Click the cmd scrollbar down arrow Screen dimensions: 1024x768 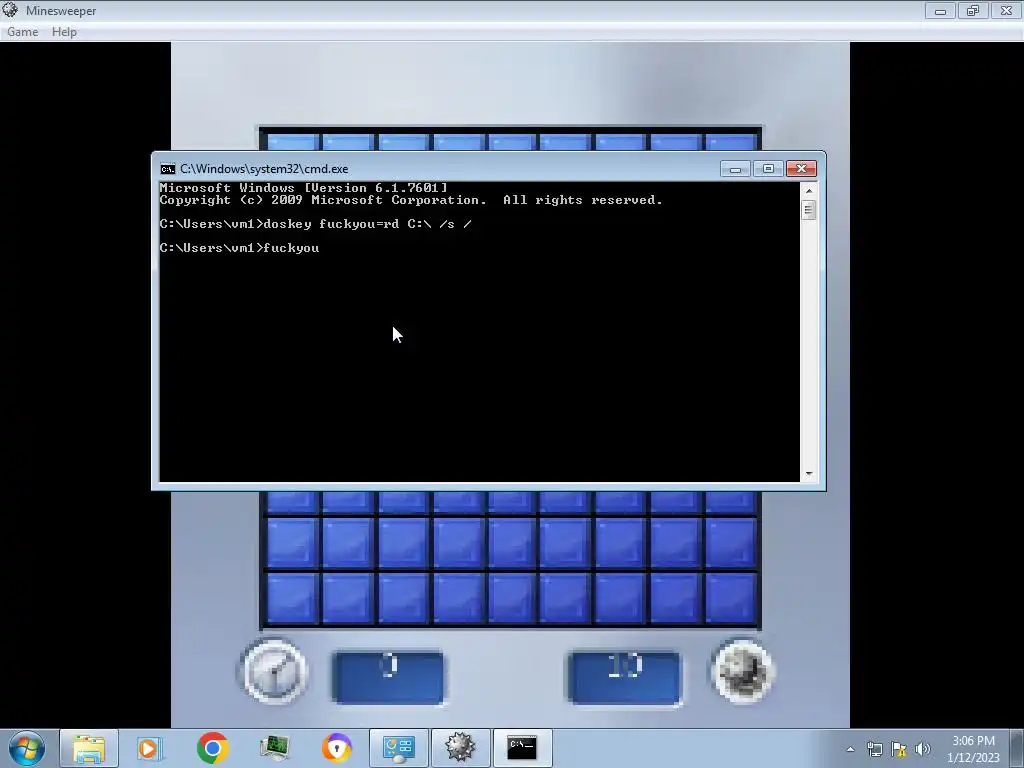click(809, 473)
